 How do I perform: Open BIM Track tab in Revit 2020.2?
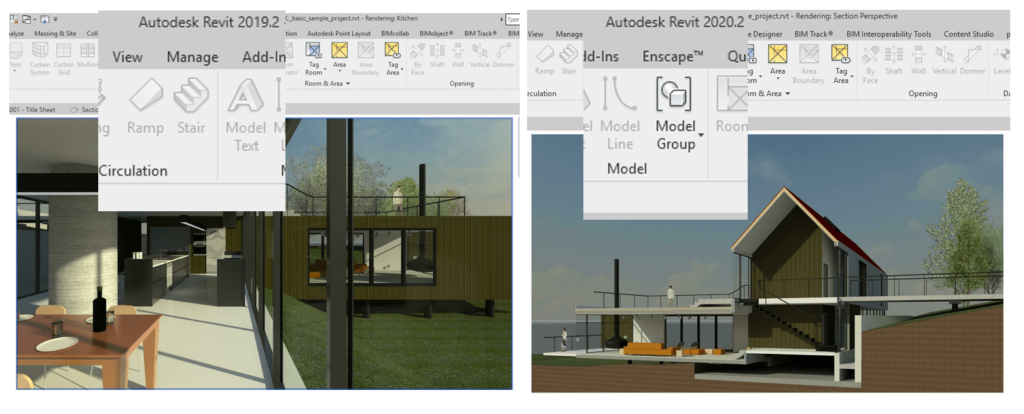tap(814, 34)
